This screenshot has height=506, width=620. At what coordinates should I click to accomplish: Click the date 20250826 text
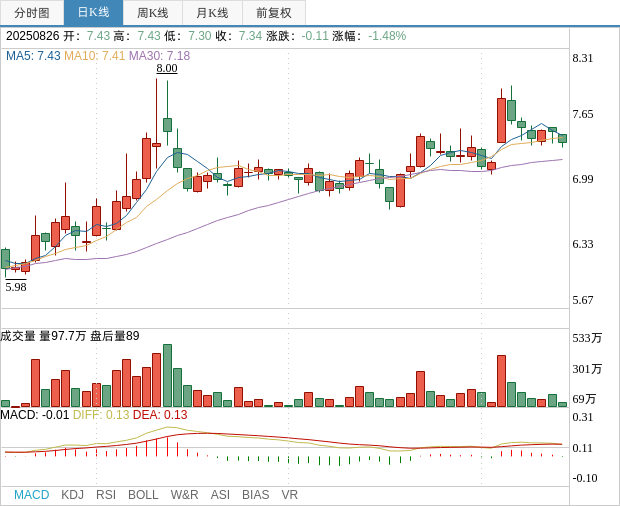click(x=32, y=36)
